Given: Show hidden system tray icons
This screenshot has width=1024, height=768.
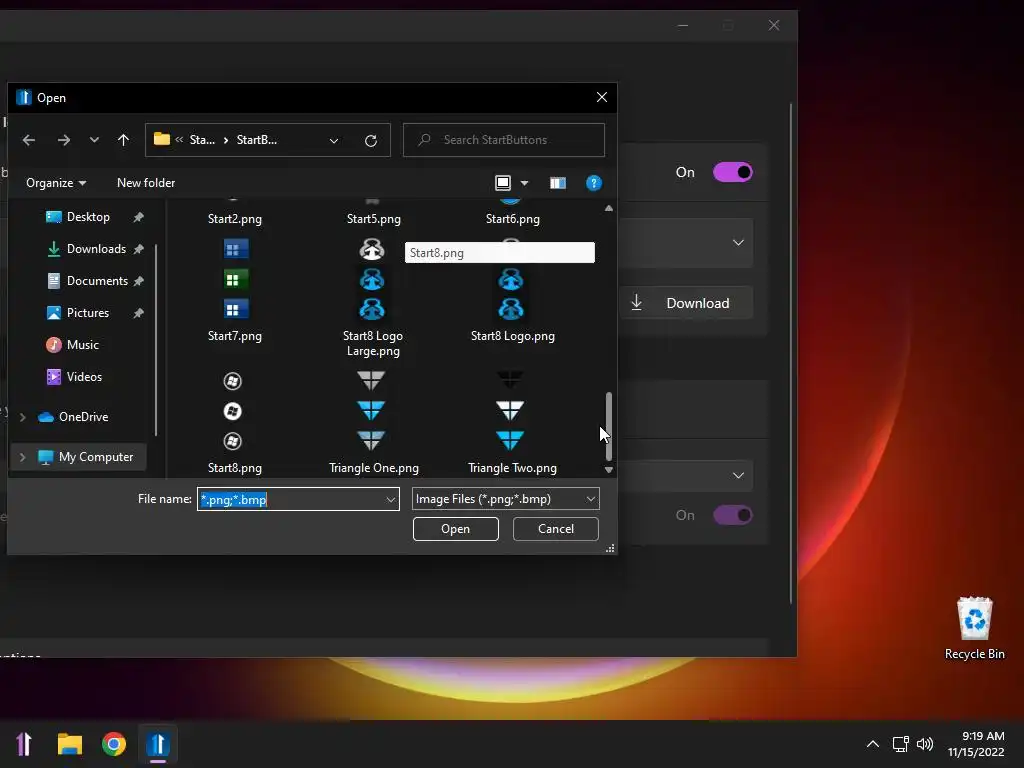Looking at the screenshot, I should click(872, 744).
